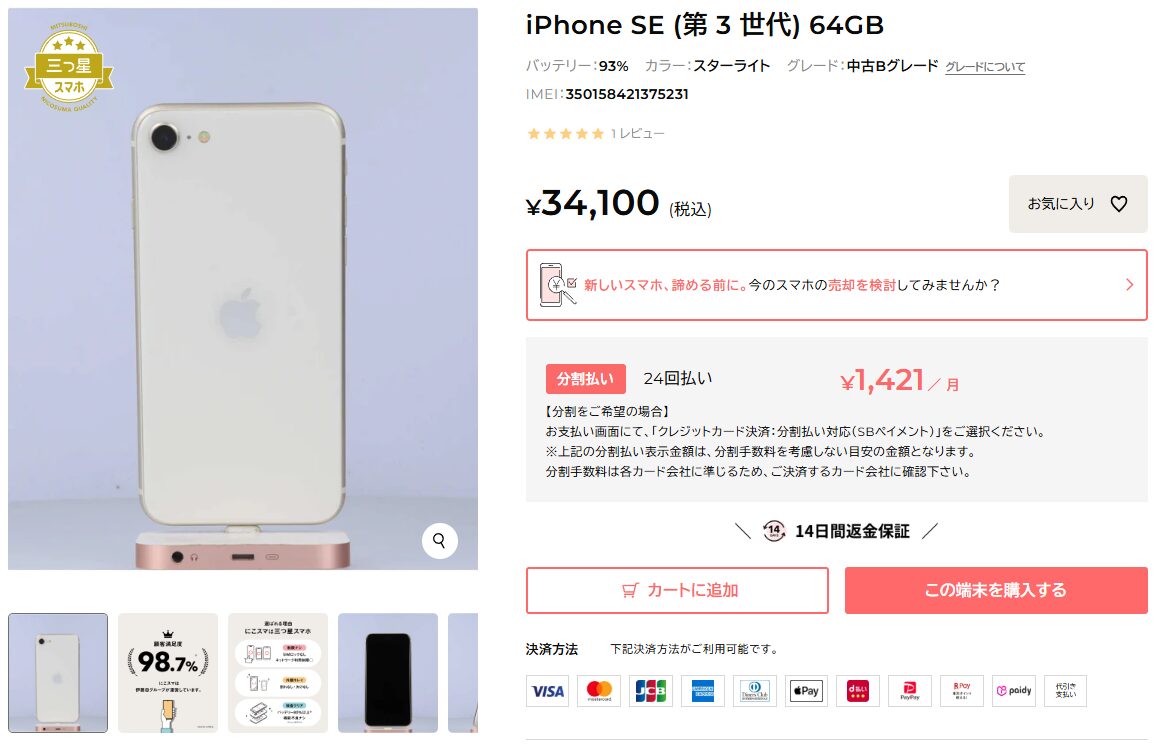Select the JCB payment icon
The image size is (1163, 744).
(x=650, y=691)
